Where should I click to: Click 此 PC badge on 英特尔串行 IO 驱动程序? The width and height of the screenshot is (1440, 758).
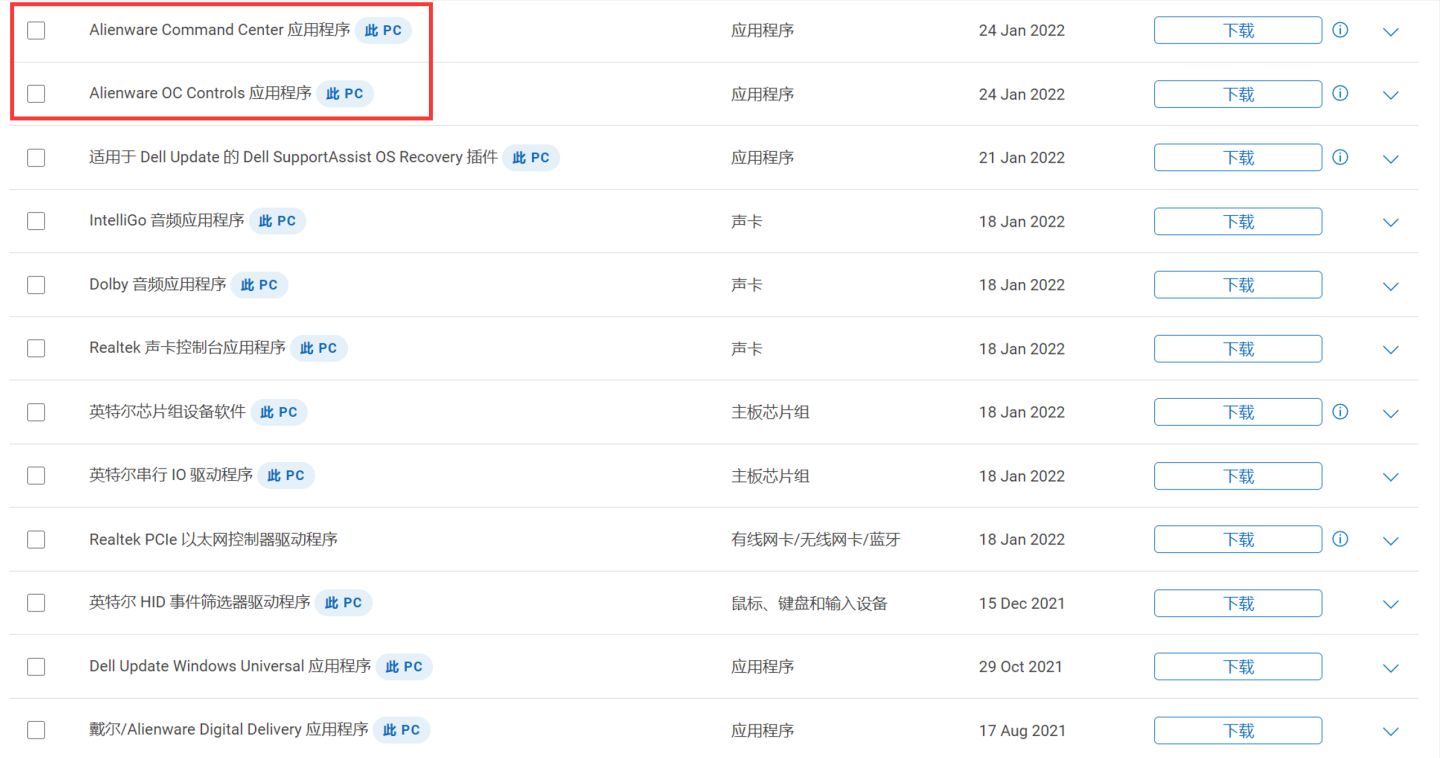click(287, 475)
